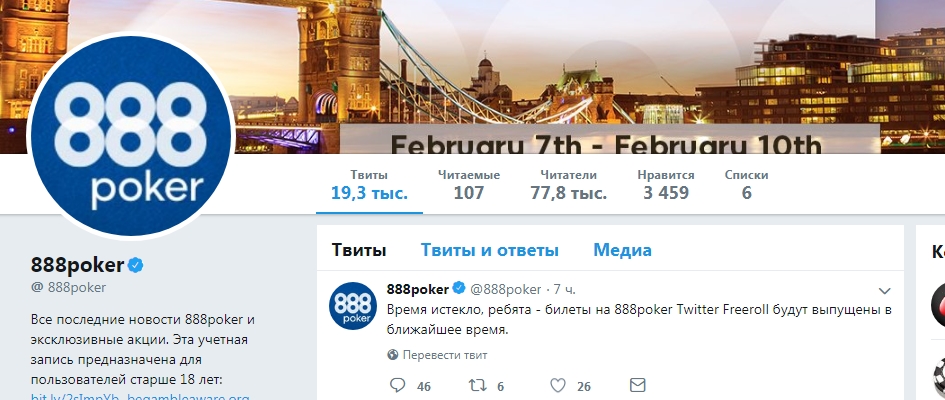Viewport: 945px width, 400px height.
Task: Click the globe icon beside Перевести твит
Action: [393, 355]
